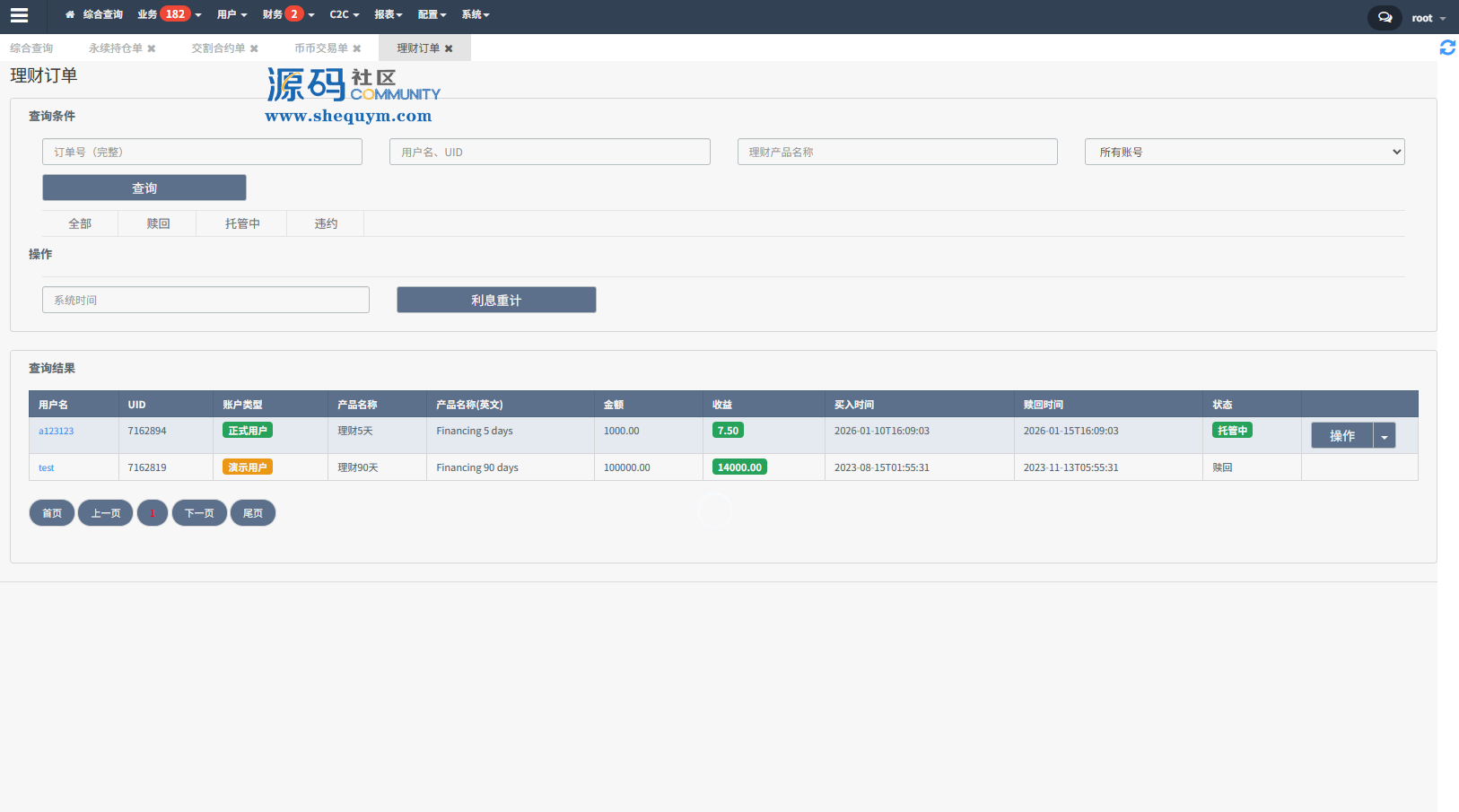Open the C2C menu
1459x812 pixels.
click(x=344, y=14)
